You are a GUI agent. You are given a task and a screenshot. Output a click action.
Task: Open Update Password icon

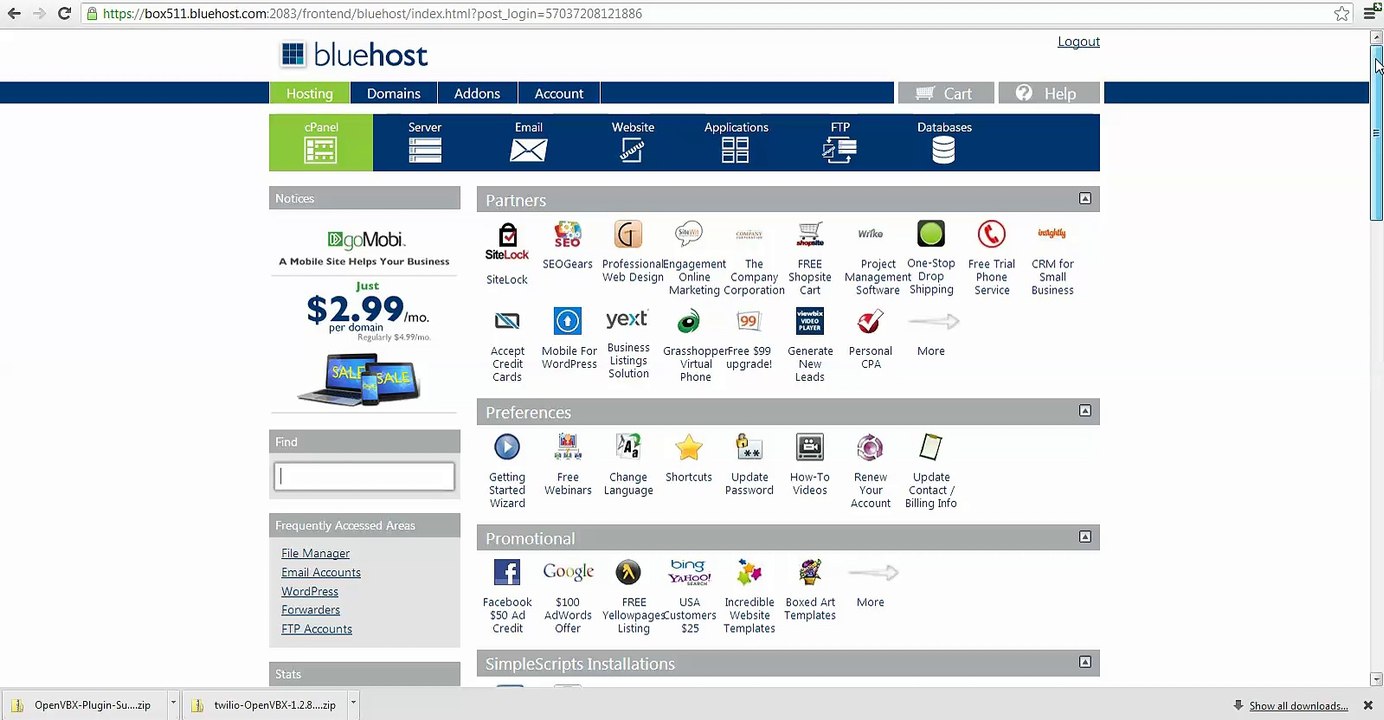pos(749,447)
